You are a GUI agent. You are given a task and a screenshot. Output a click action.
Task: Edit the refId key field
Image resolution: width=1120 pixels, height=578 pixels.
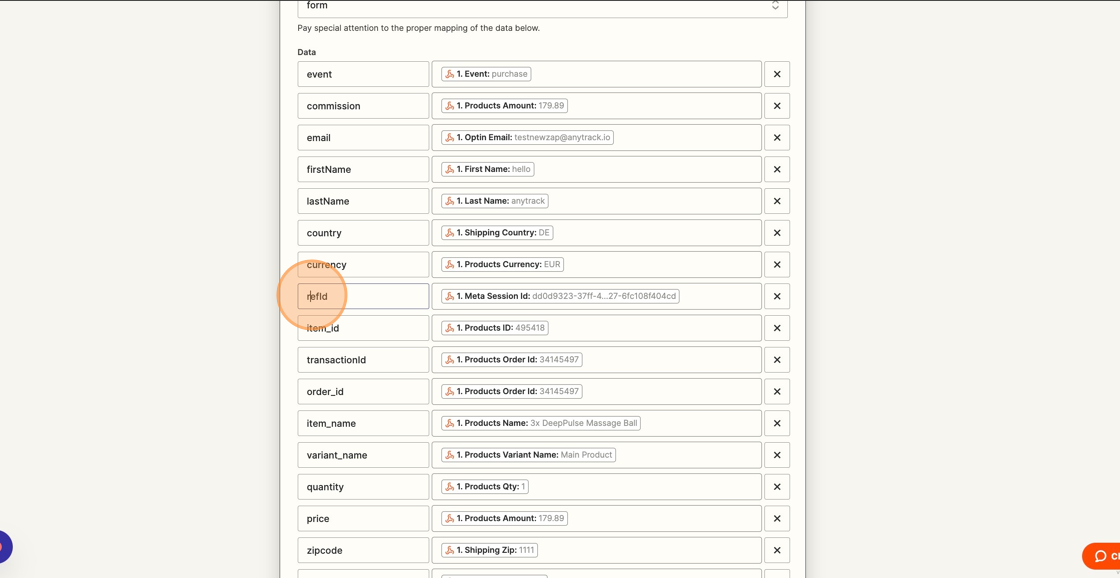pyautogui.click(x=364, y=296)
